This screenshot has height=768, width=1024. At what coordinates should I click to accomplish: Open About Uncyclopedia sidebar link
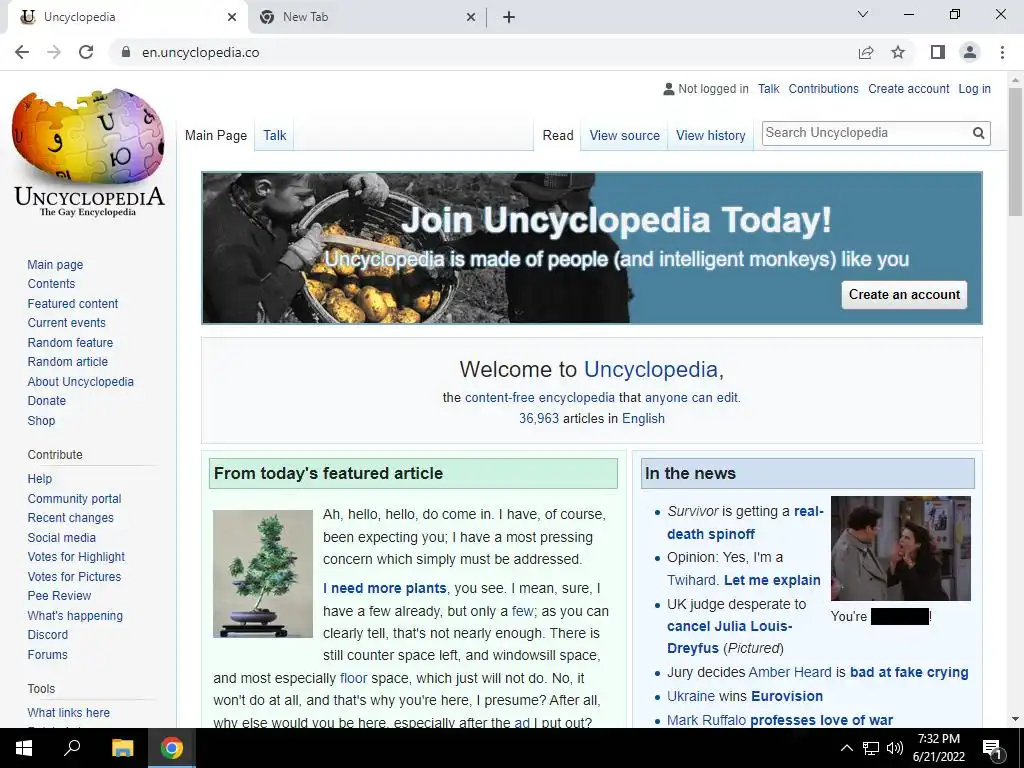(80, 381)
